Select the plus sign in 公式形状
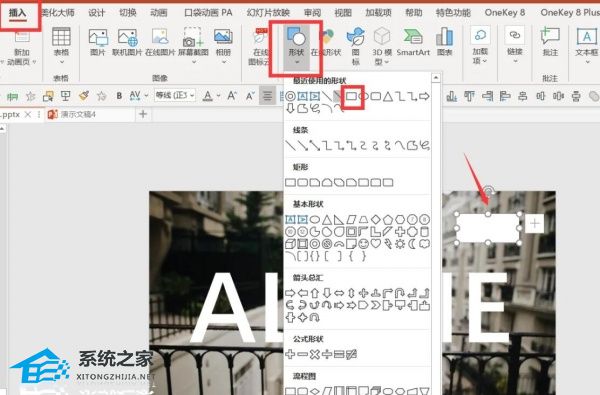 tap(290, 354)
